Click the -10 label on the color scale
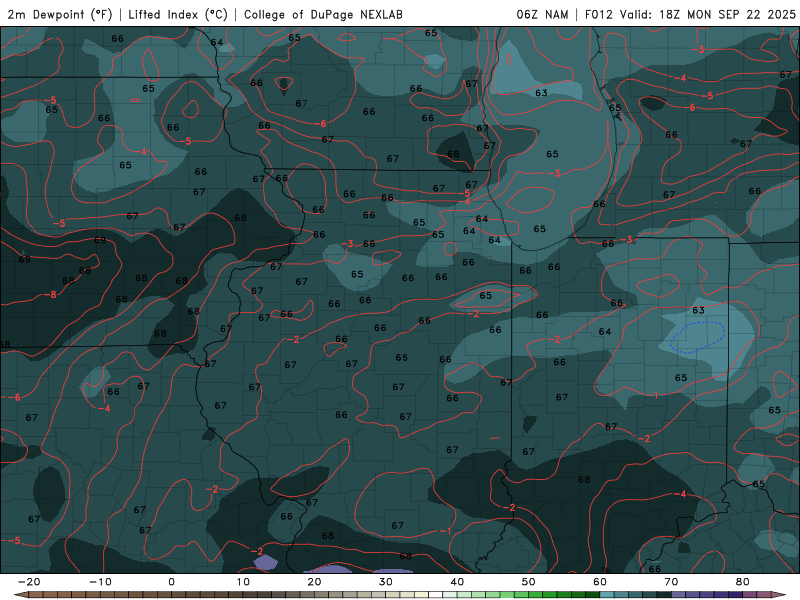800x600 pixels. point(100,582)
